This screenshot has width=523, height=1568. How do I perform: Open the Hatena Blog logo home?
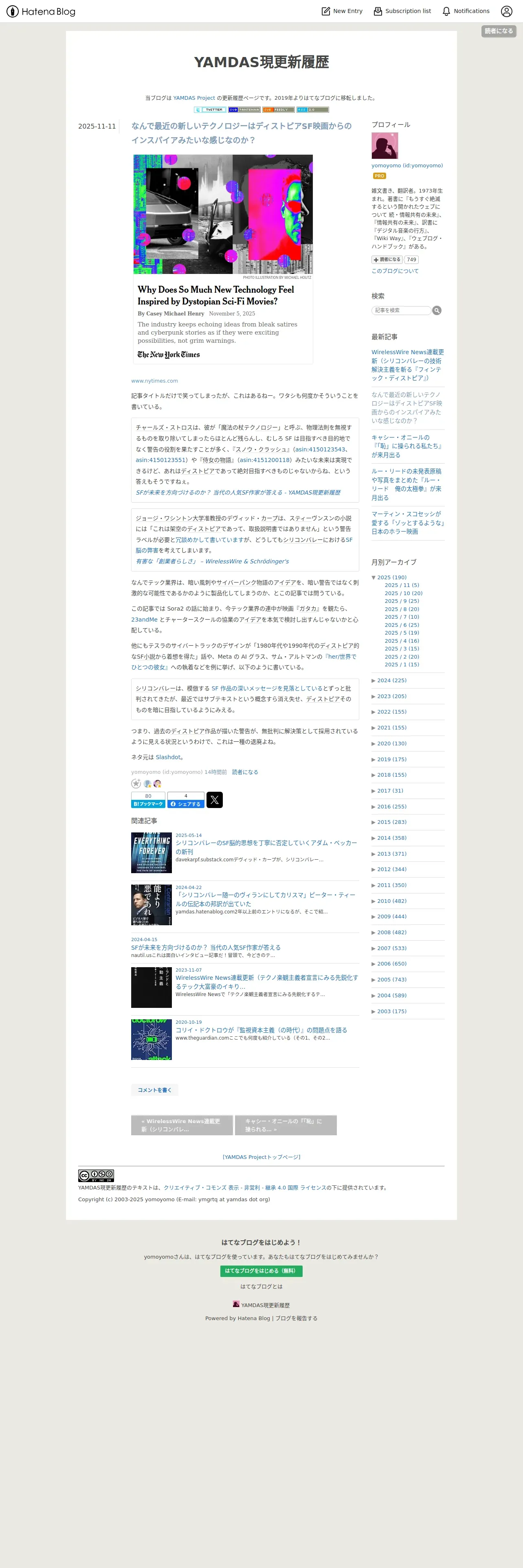41,11
